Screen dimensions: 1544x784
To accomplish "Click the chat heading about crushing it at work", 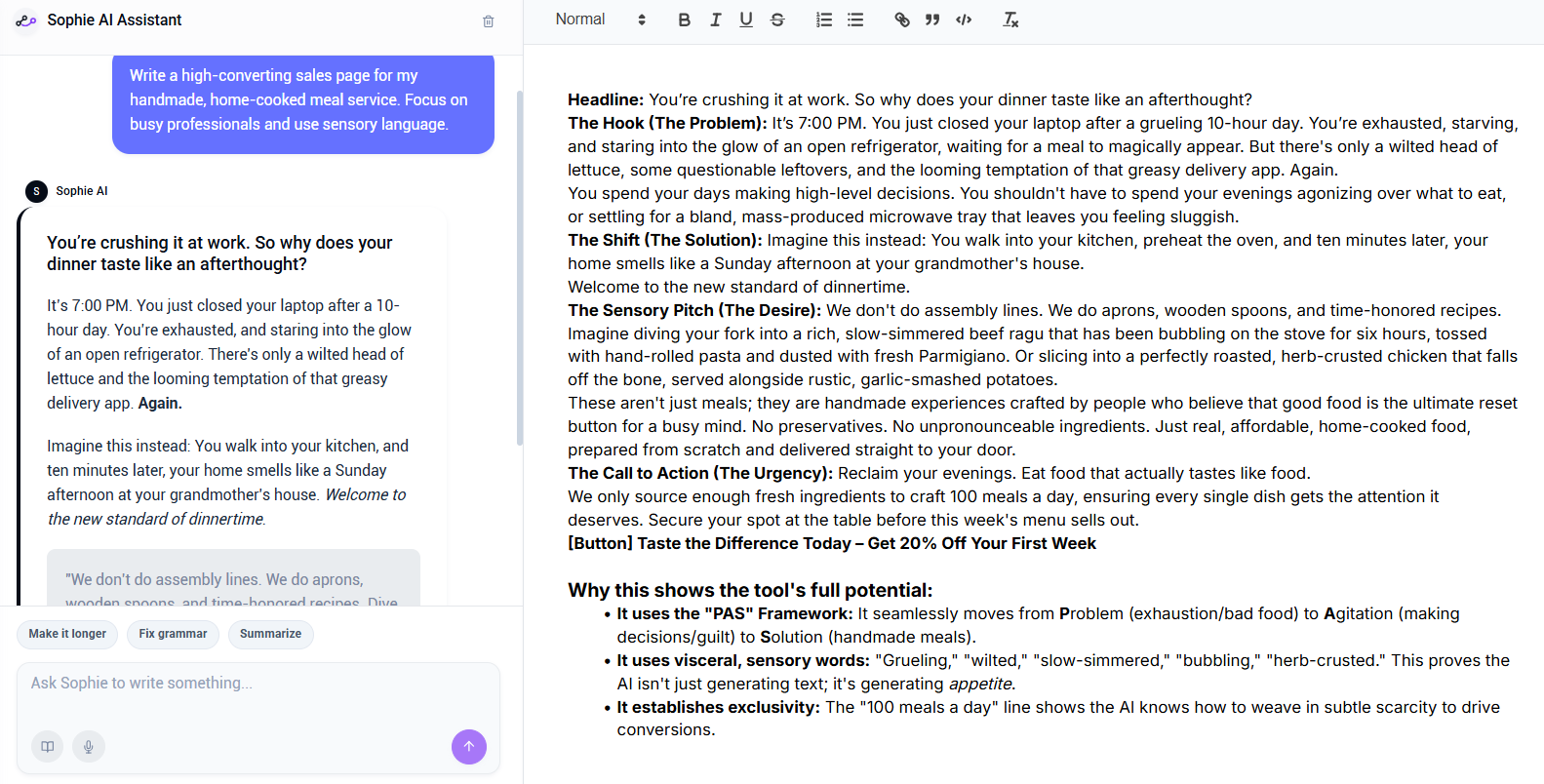I will click(219, 254).
